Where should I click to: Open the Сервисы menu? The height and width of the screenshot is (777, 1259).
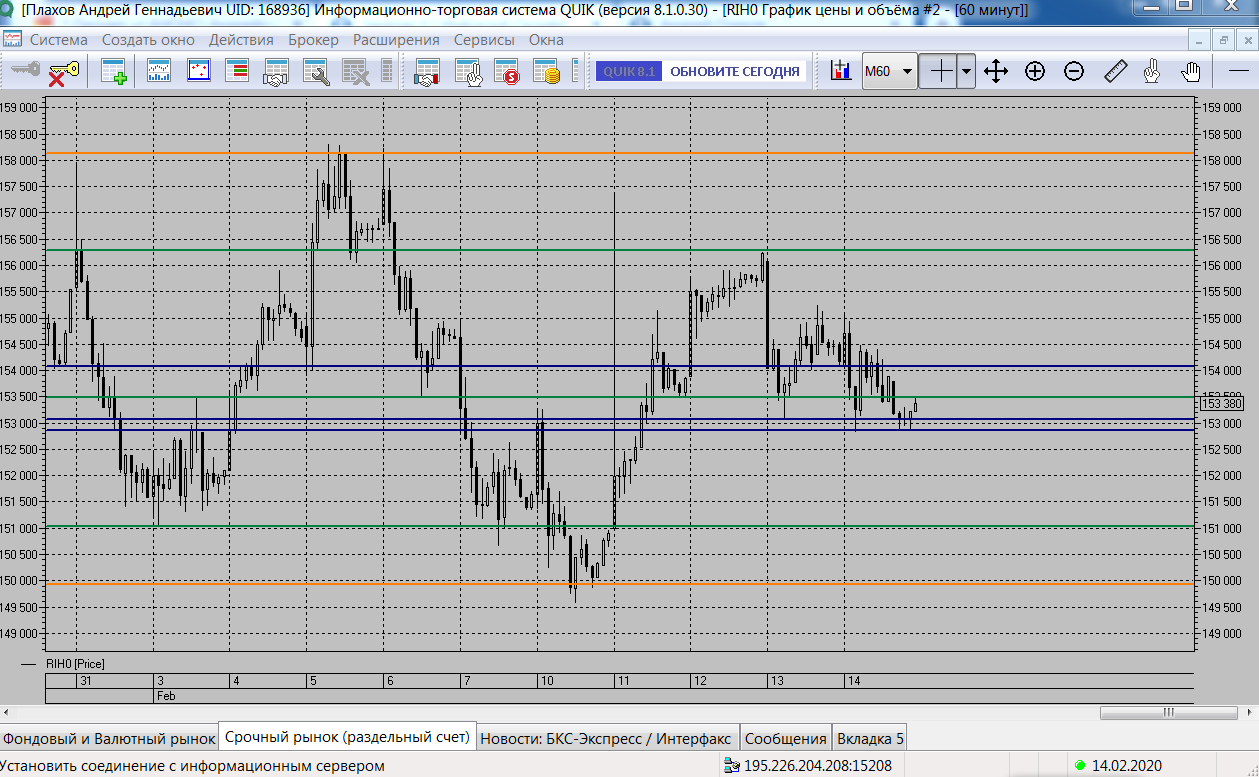tap(484, 40)
